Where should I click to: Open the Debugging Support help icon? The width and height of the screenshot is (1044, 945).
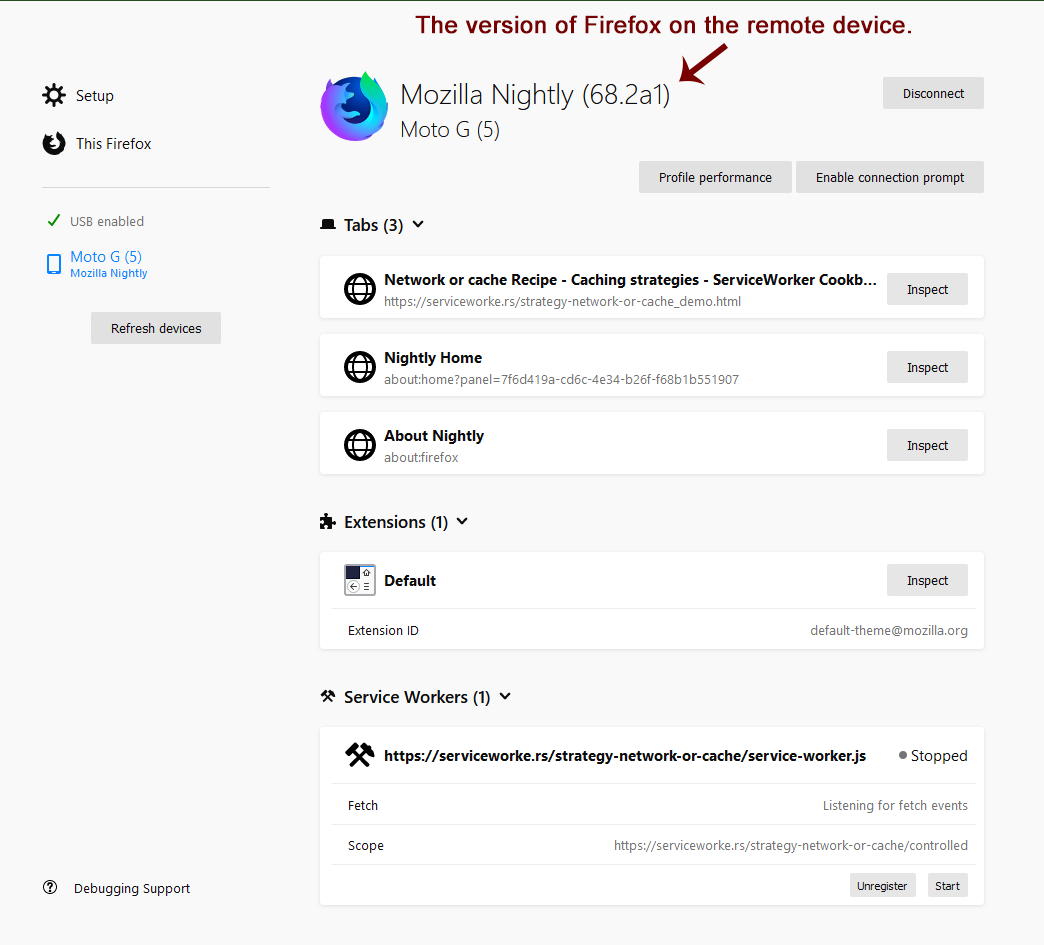tap(49, 887)
